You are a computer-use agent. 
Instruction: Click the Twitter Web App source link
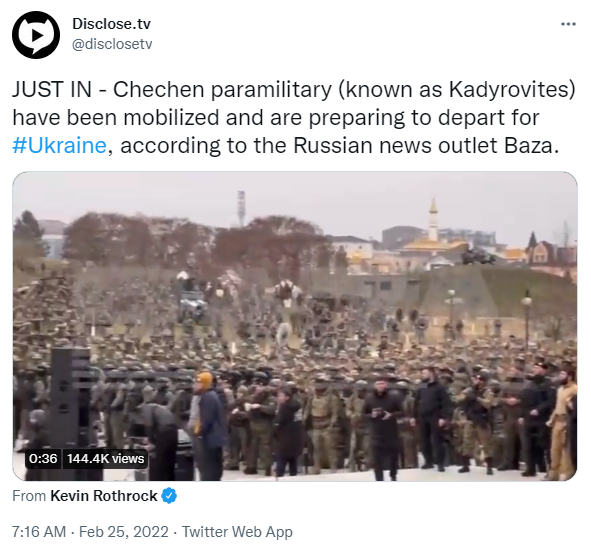click(x=237, y=532)
